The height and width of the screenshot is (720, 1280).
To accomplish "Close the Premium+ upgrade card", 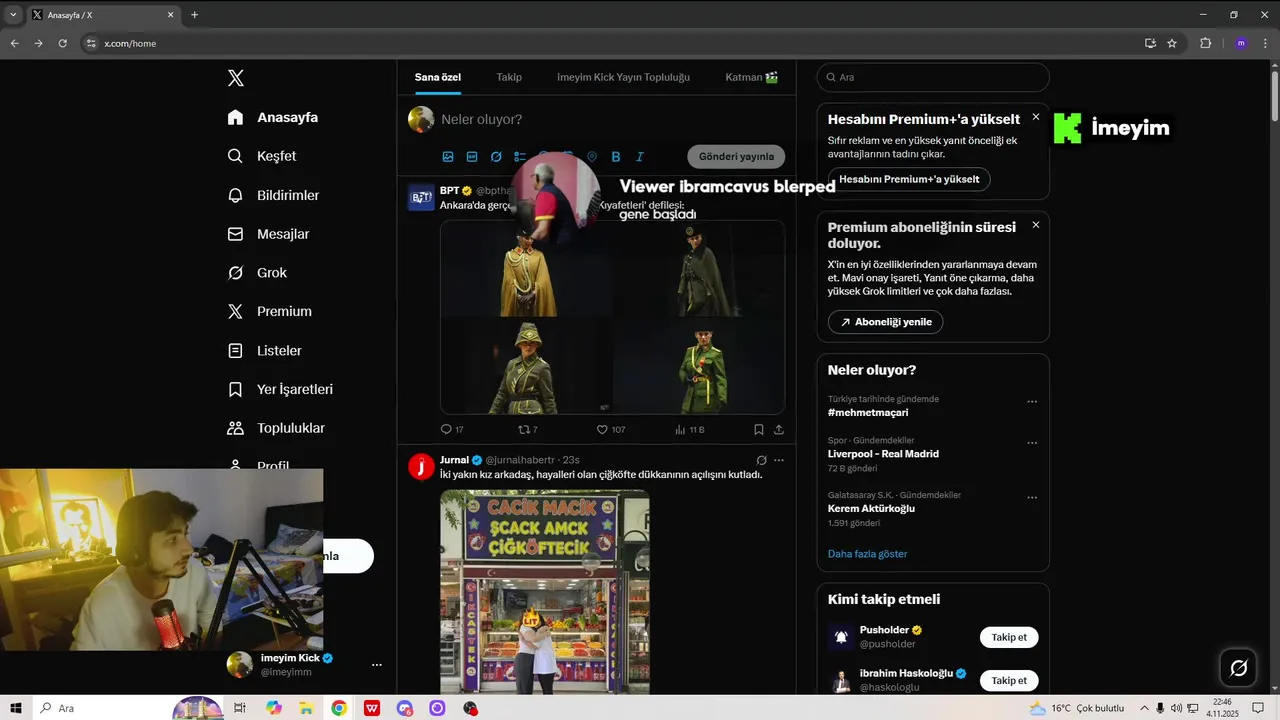I will (x=1036, y=117).
